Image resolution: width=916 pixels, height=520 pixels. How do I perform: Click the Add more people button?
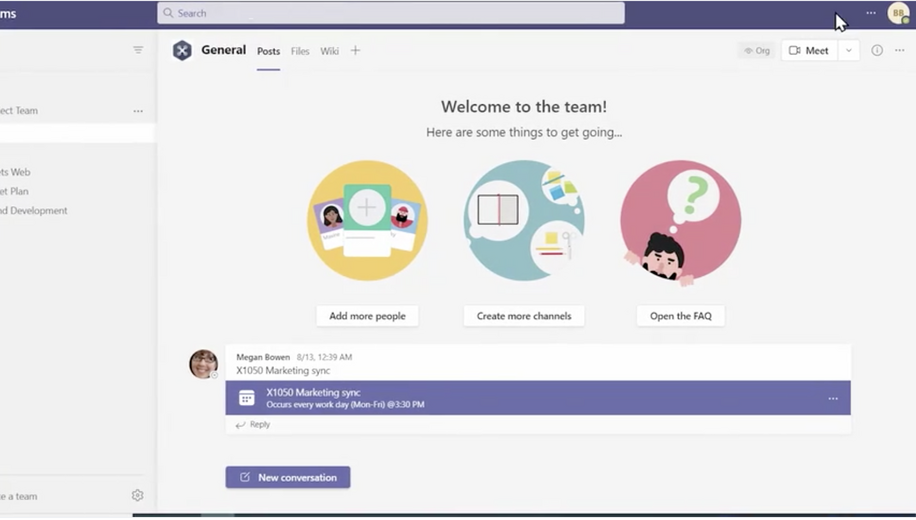point(367,316)
